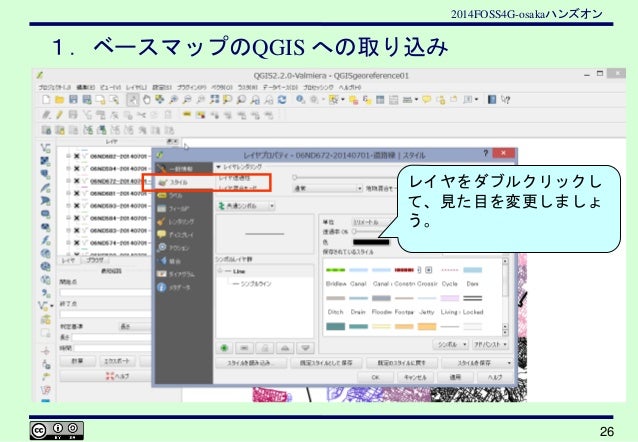Click the layer transparency slider handle
This screenshot has height=442, width=638.
tap(295, 177)
